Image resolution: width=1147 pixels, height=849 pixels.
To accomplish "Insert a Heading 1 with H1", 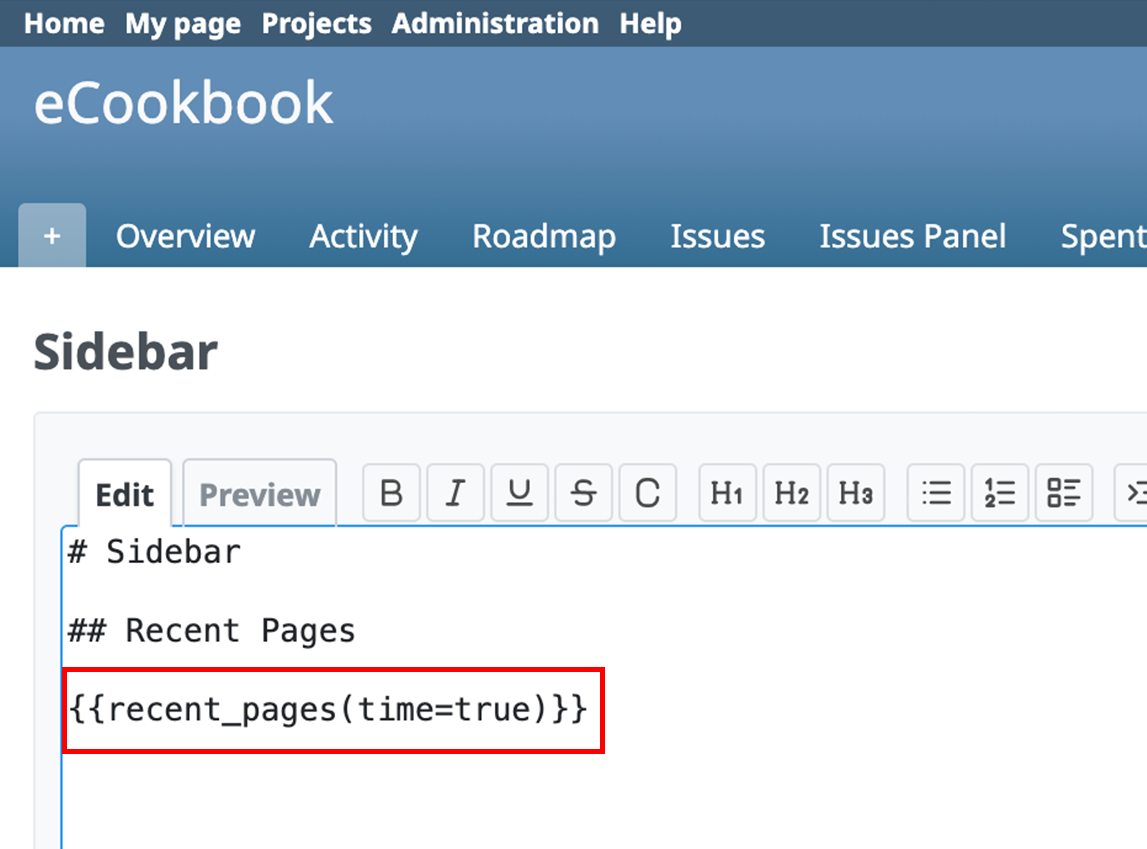I will point(727,493).
